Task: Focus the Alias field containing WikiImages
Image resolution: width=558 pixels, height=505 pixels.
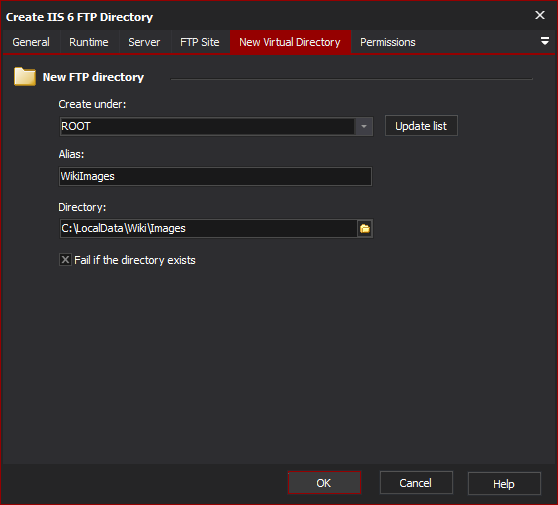Action: [215, 177]
